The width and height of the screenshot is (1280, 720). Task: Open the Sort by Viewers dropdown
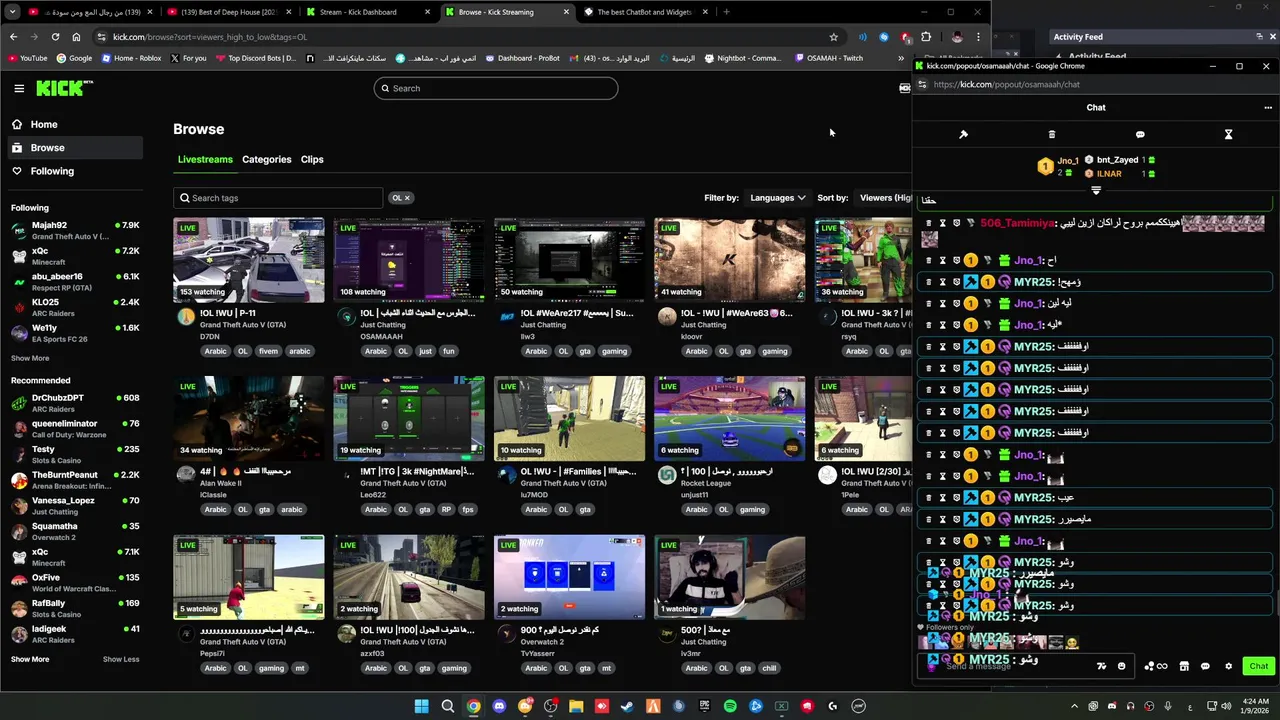click(x=886, y=198)
